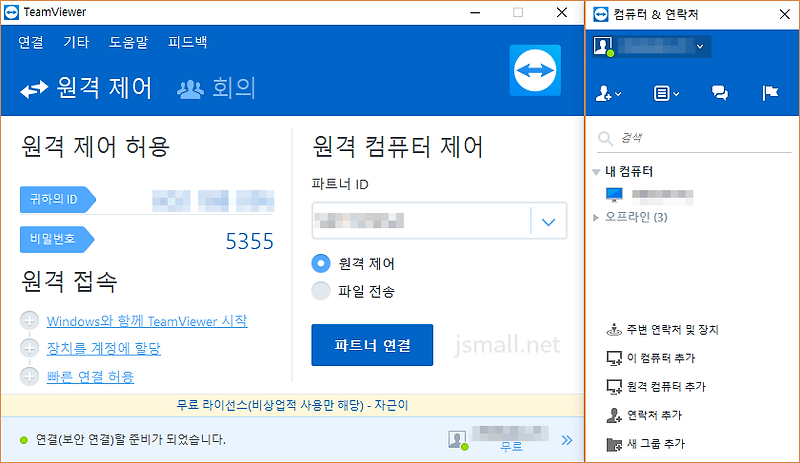The height and width of the screenshot is (463, 800).
Task: Close the TeamViewer main window
Action: pos(562,12)
